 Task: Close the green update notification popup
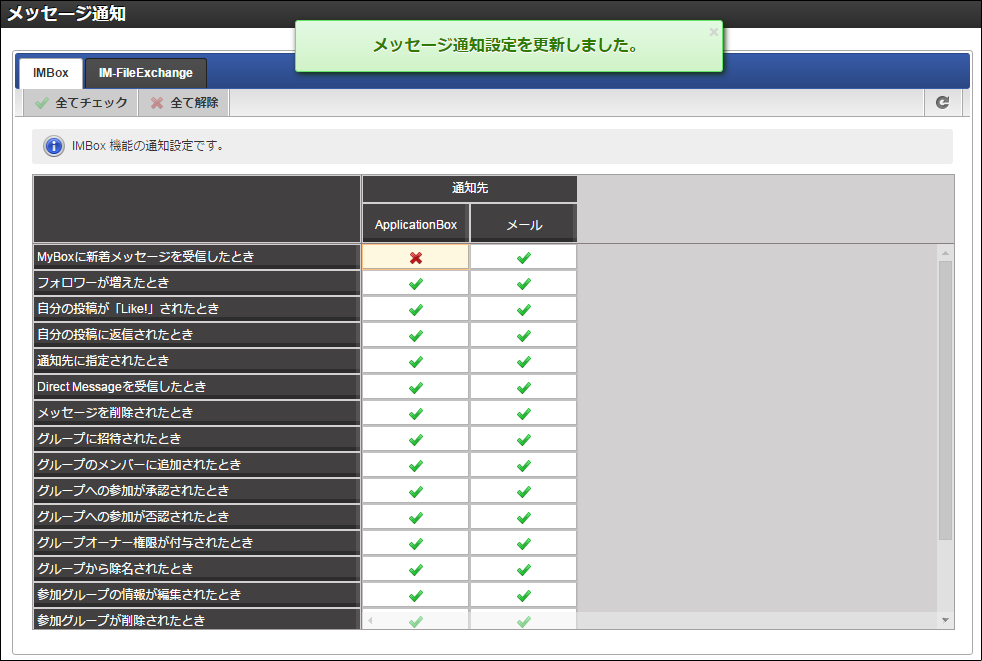point(713,32)
